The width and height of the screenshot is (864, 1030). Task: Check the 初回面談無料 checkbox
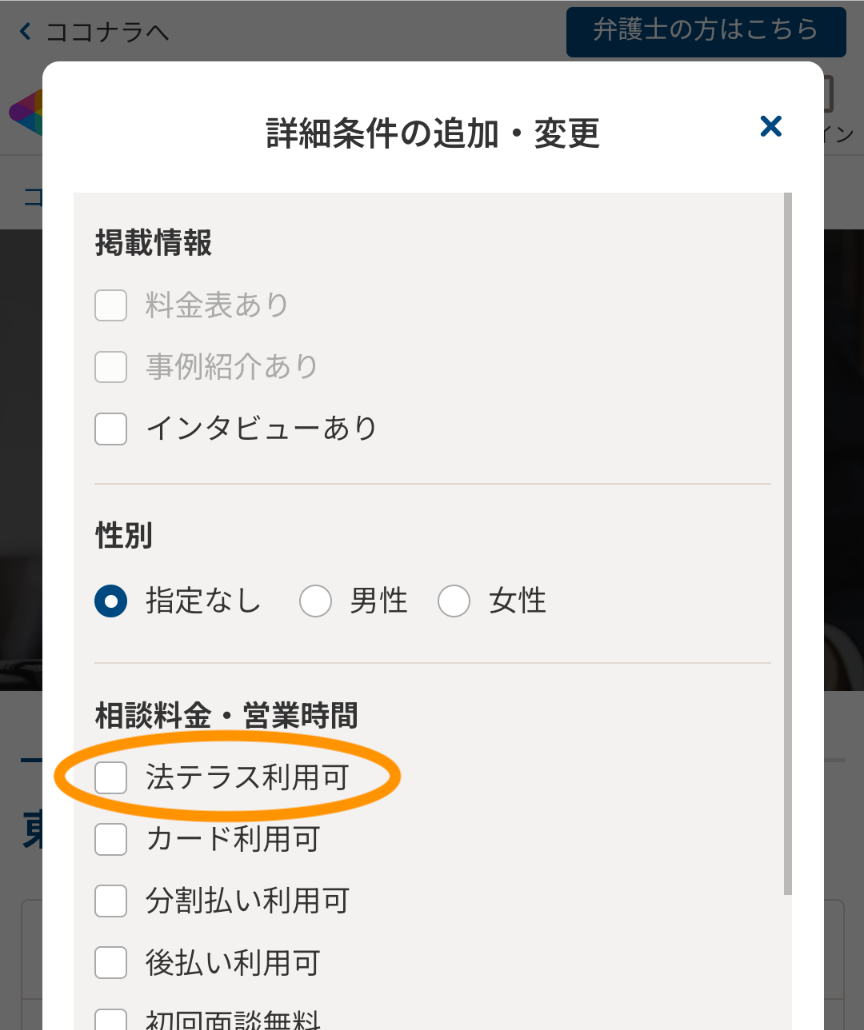click(x=111, y=1021)
